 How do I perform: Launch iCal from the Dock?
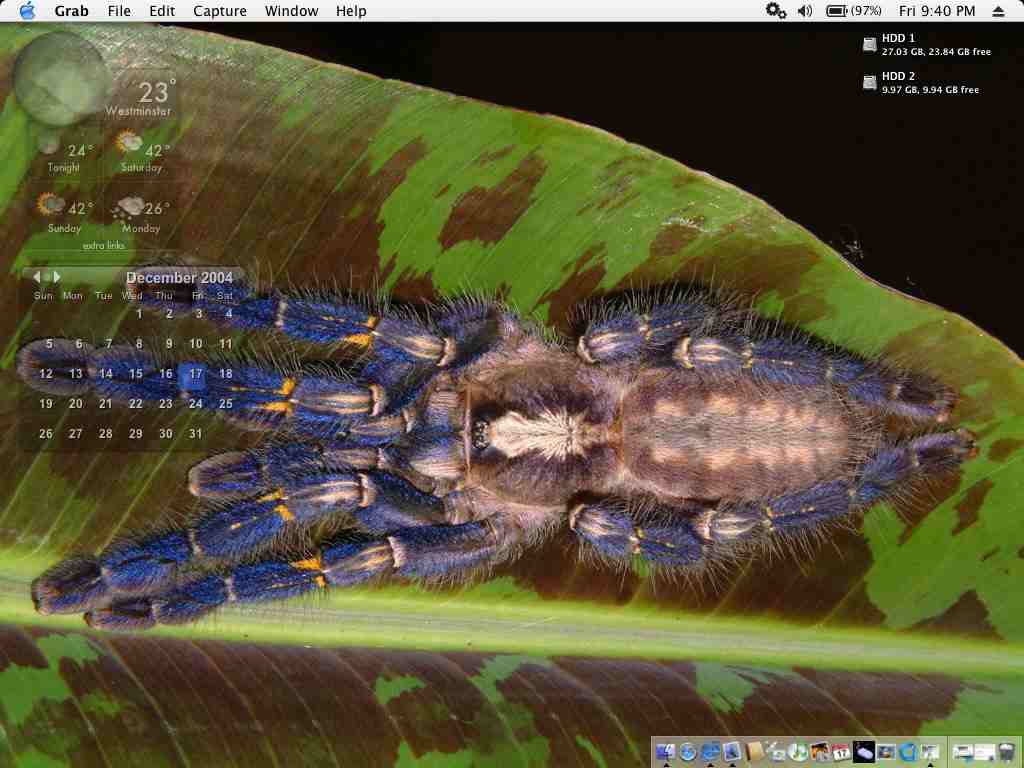click(x=841, y=752)
